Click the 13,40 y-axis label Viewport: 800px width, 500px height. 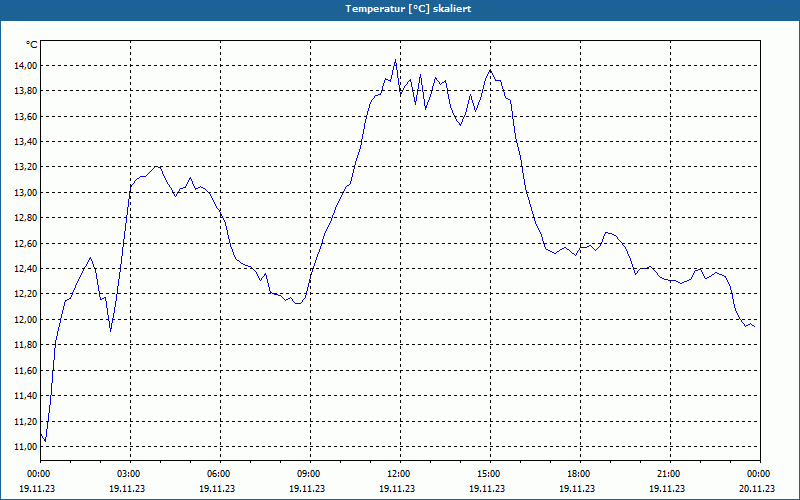pyautogui.click(x=25, y=141)
